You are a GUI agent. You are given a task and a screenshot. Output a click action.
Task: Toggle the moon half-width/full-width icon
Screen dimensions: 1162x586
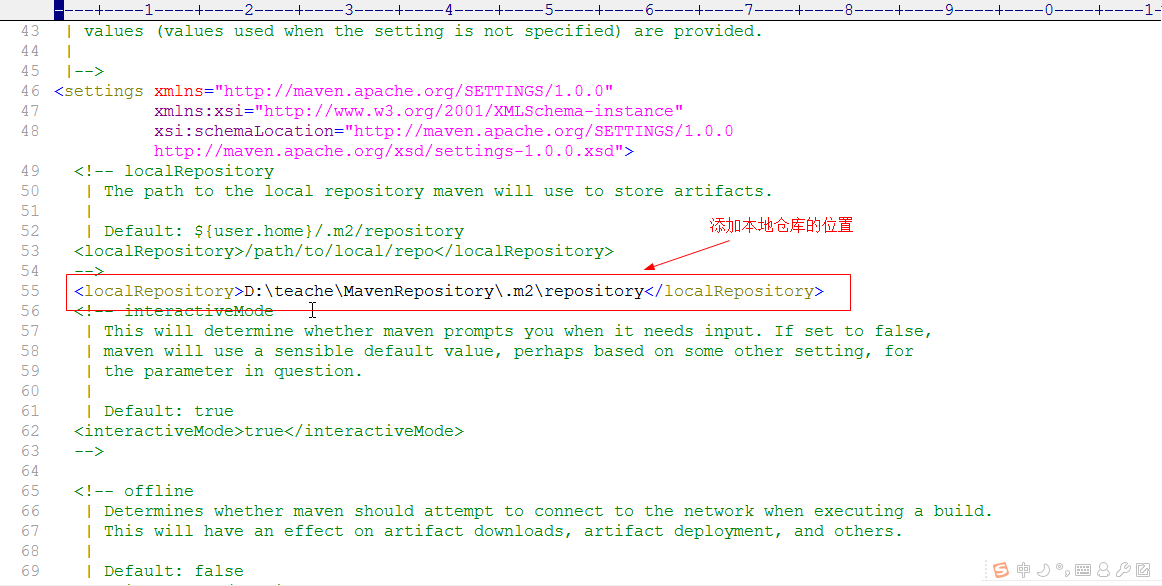click(1043, 570)
